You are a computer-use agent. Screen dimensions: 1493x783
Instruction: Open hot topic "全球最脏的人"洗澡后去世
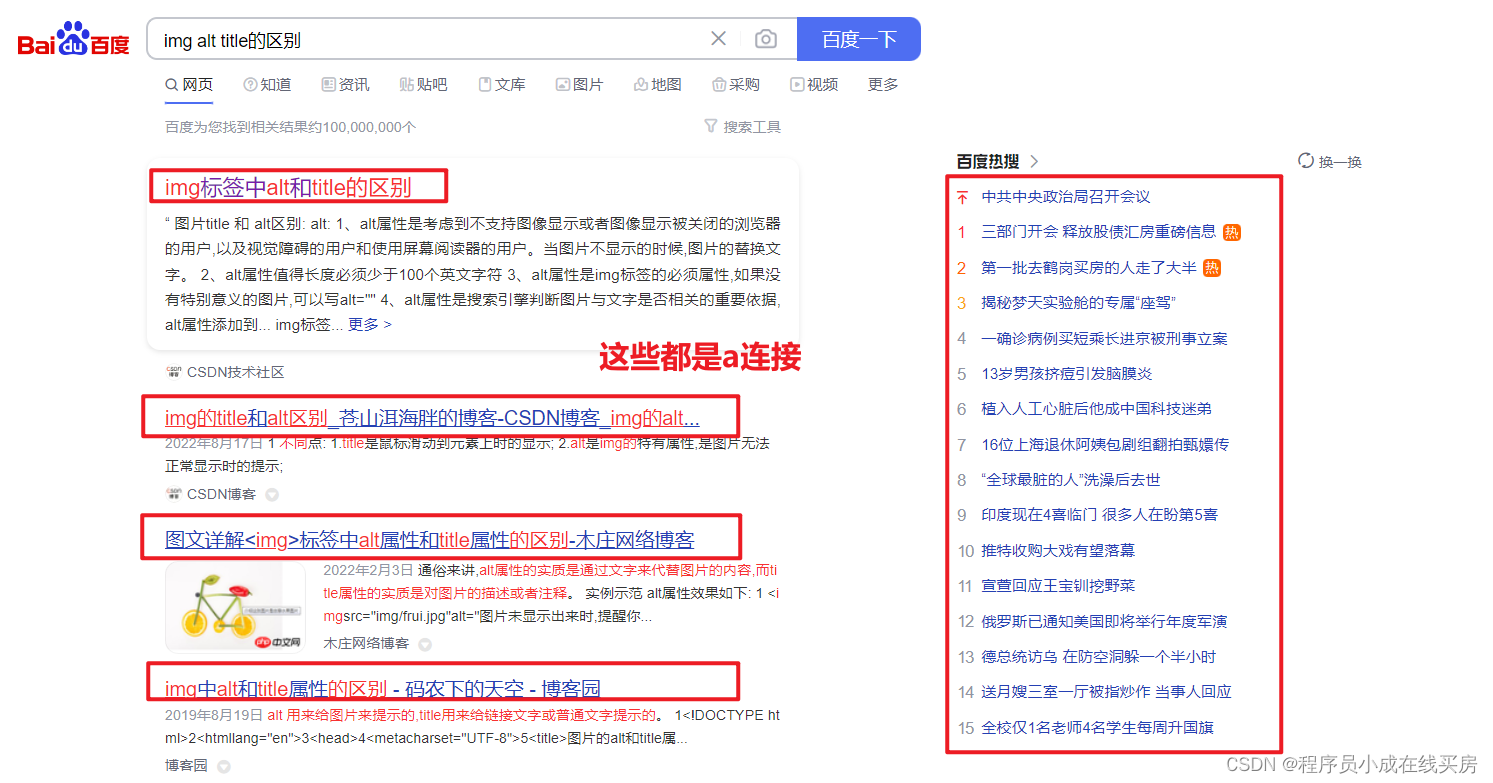click(1071, 480)
